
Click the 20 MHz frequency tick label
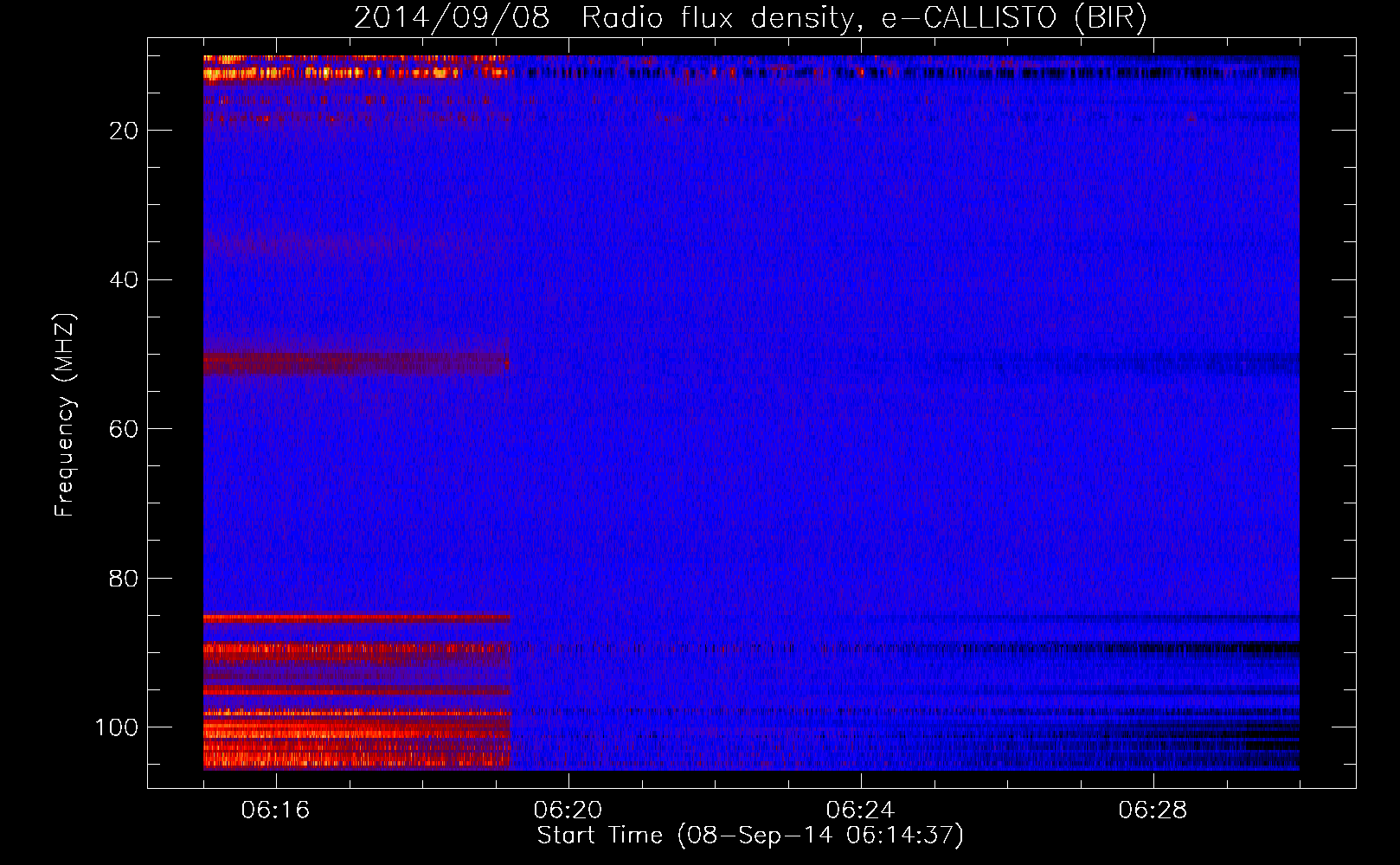point(124,131)
